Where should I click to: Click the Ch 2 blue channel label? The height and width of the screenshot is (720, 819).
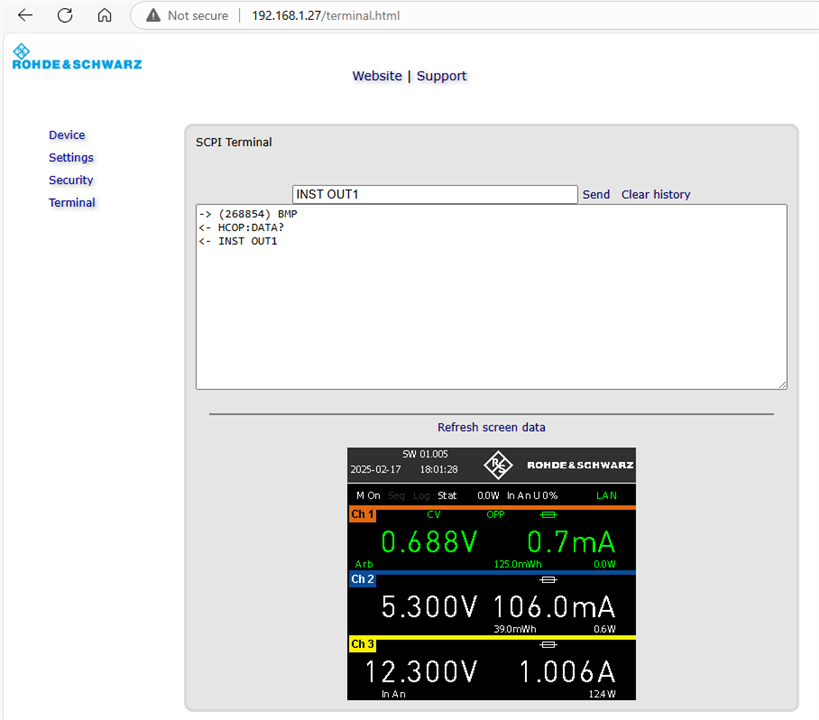pyautogui.click(x=362, y=579)
